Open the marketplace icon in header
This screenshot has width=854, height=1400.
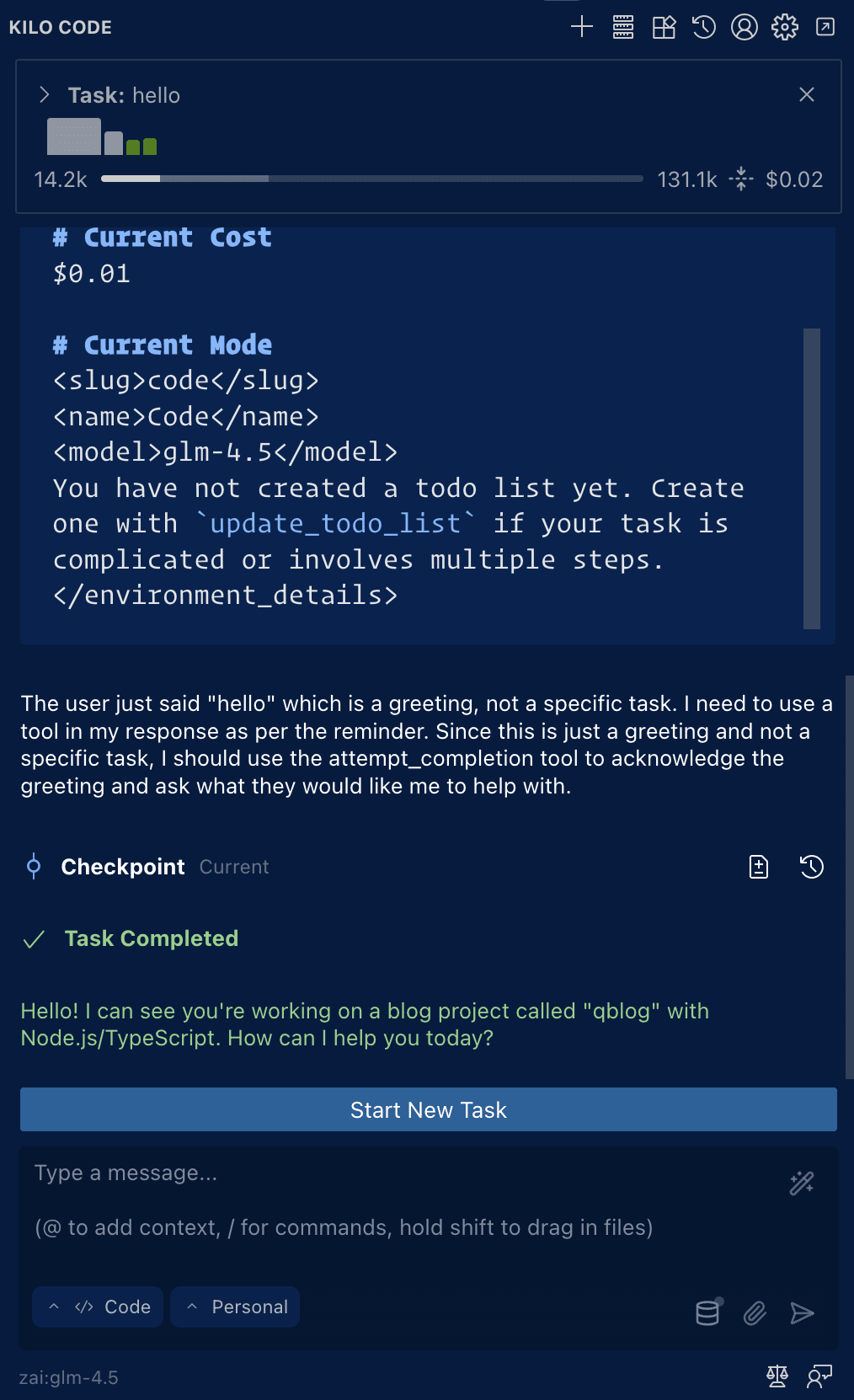665,27
